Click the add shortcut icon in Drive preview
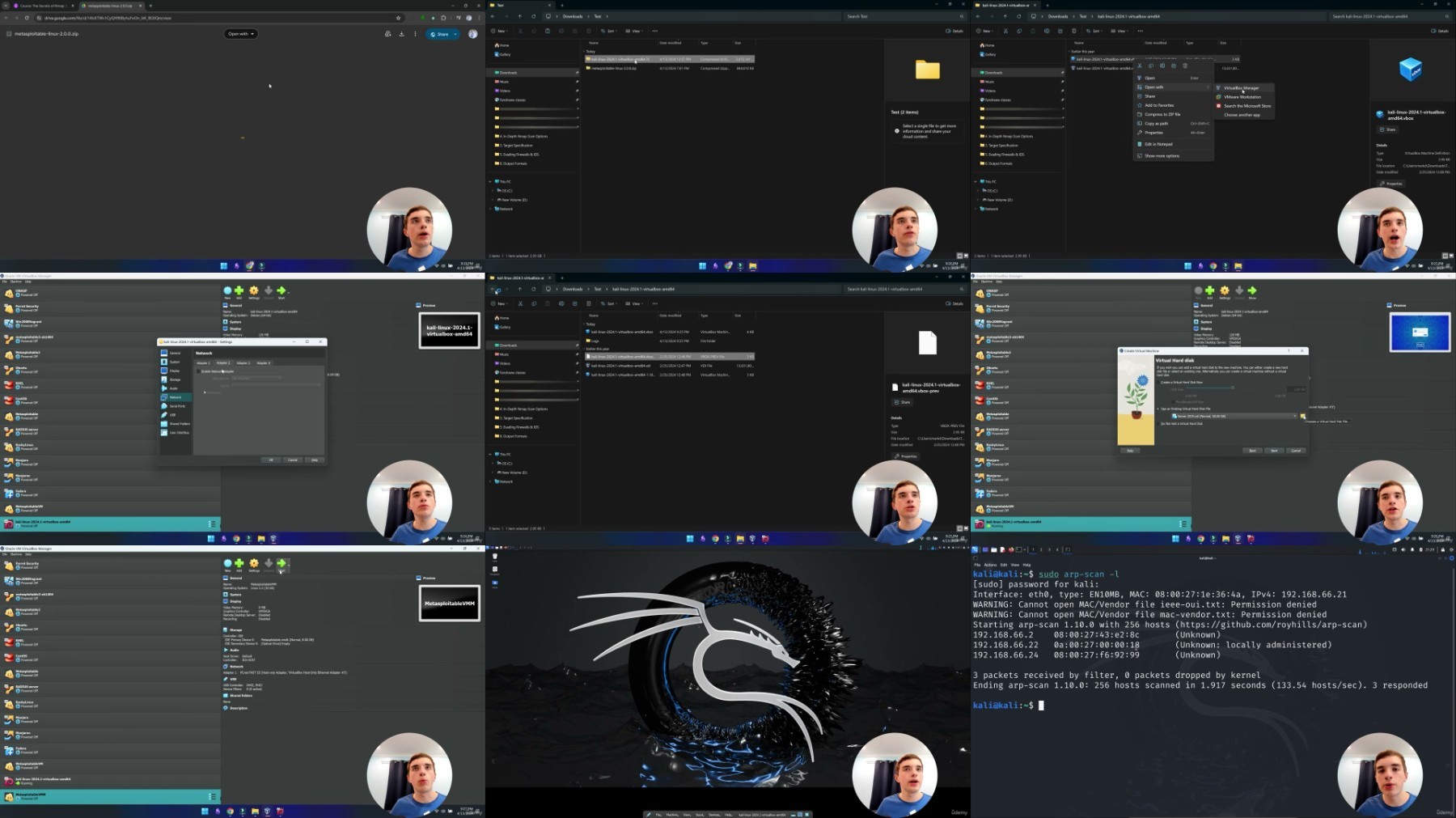 (x=388, y=34)
